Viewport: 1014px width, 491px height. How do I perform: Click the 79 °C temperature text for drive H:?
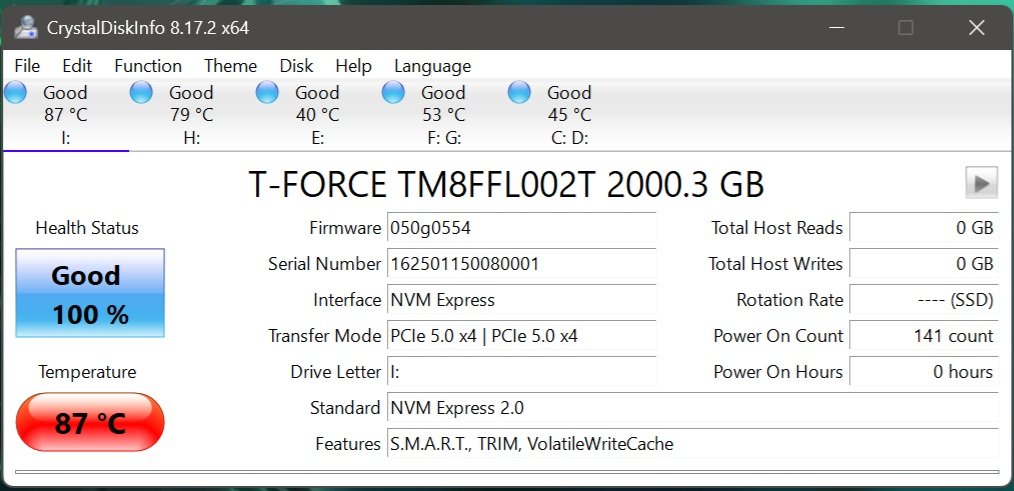coord(191,115)
